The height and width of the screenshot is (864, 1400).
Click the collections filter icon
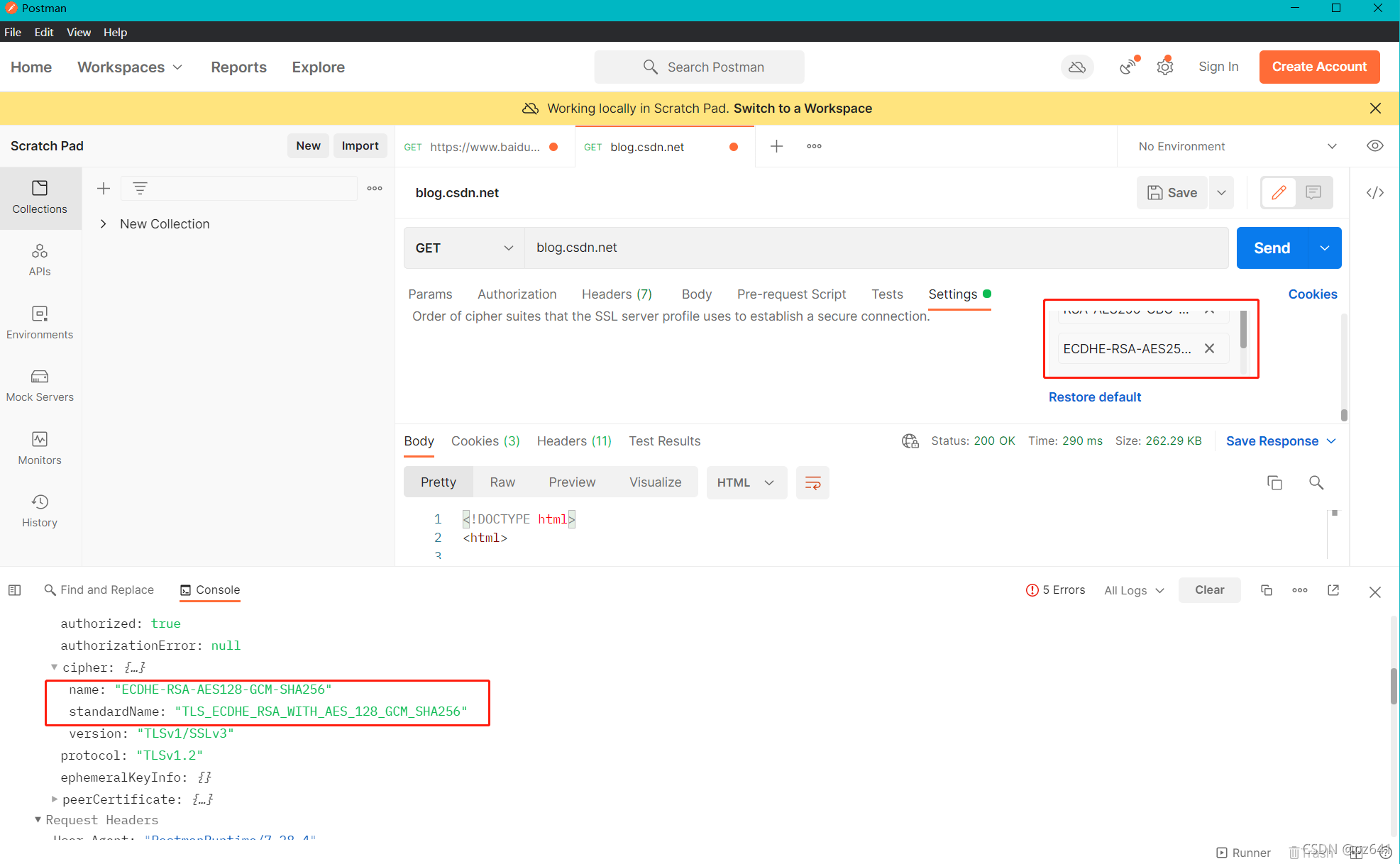click(140, 188)
